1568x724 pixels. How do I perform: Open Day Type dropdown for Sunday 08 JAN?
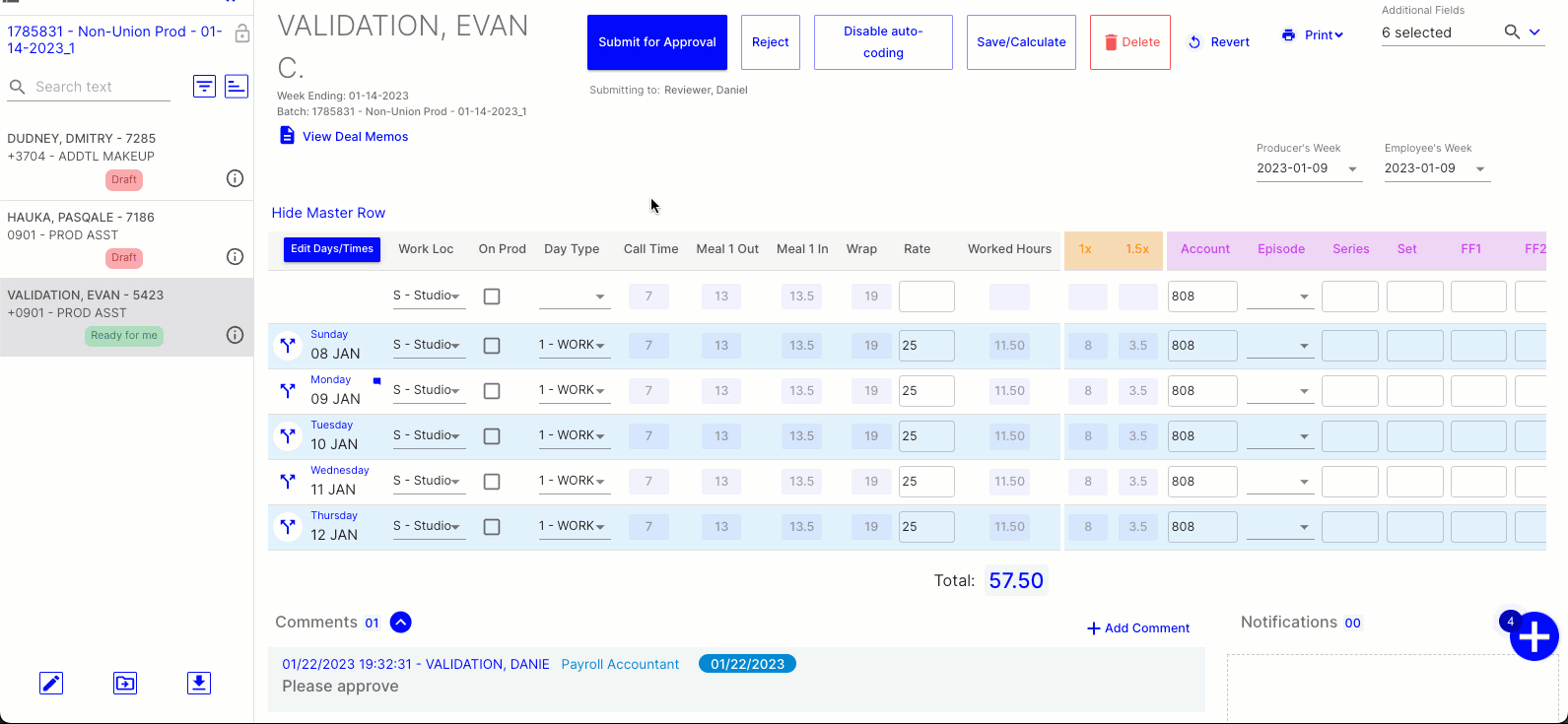point(575,345)
